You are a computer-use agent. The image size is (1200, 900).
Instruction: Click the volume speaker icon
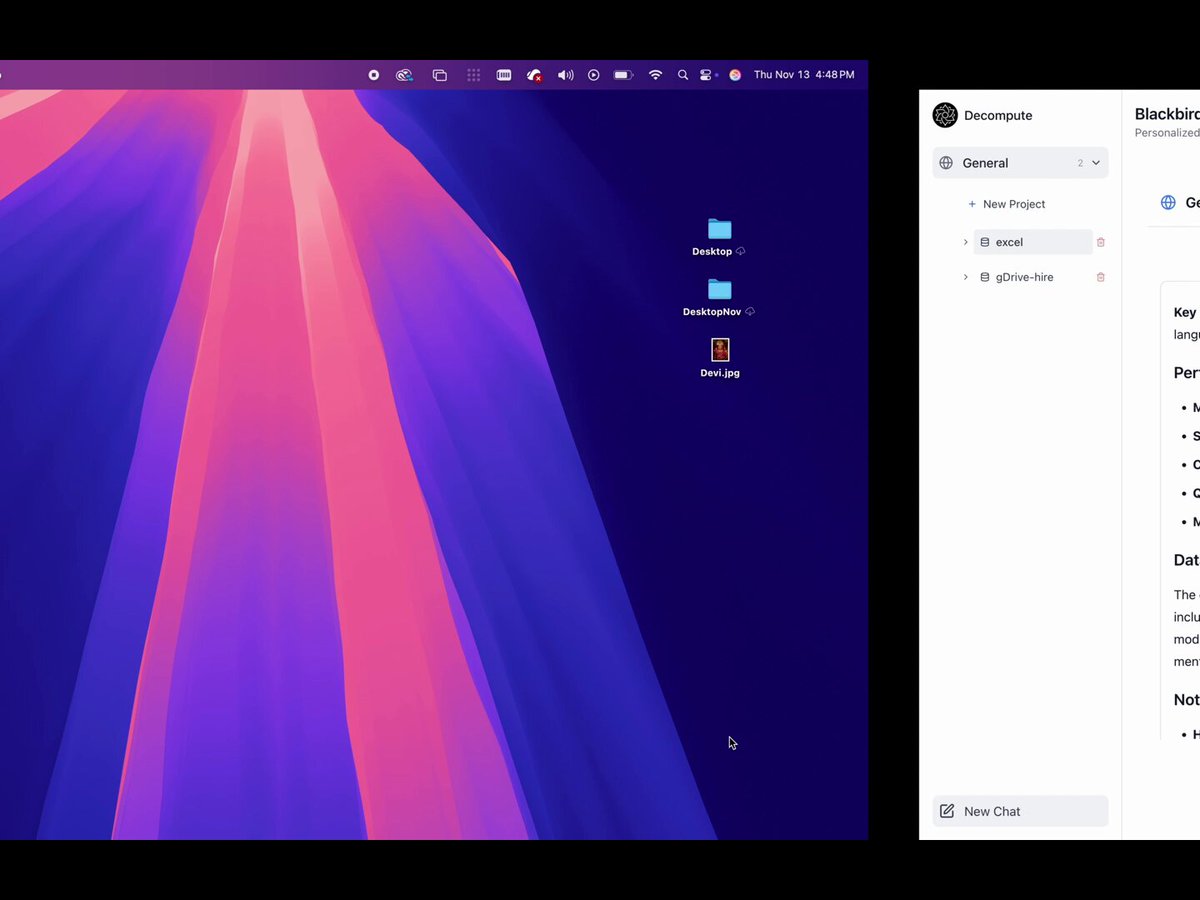point(566,75)
